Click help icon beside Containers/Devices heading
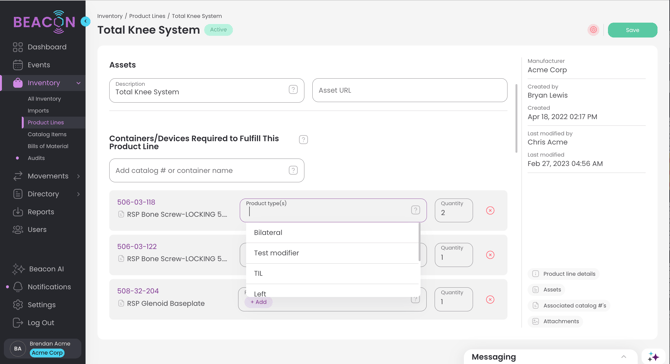Image resolution: width=670 pixels, height=364 pixels. (303, 140)
